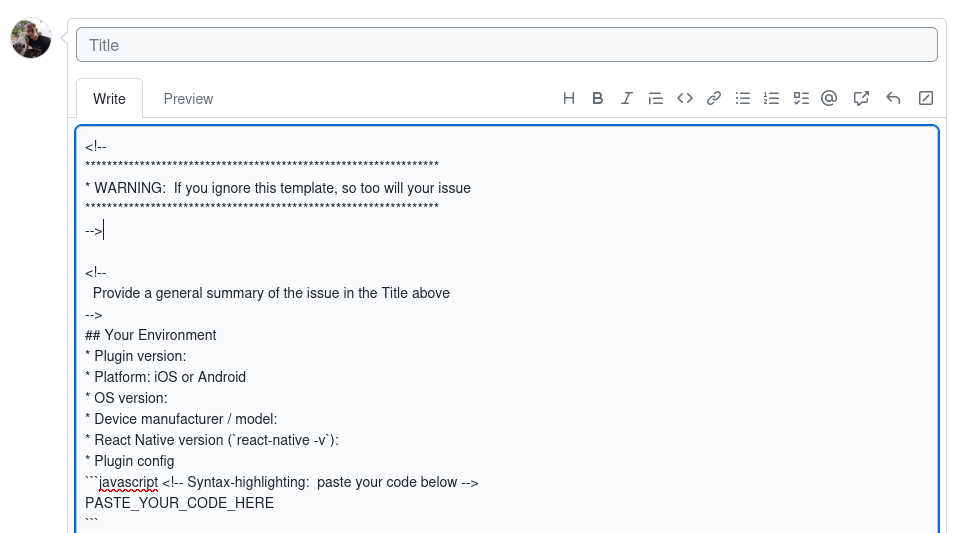The height and width of the screenshot is (533, 959).
Task: Click the 'Provide a general summary' comment line
Action: [271, 293]
